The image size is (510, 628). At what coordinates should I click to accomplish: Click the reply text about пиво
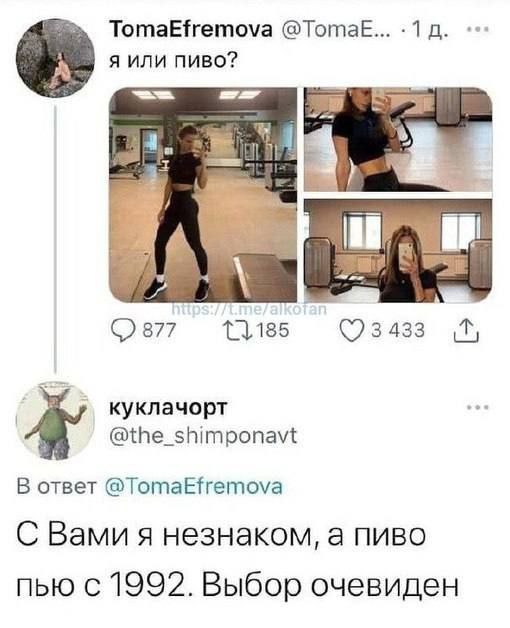point(237,561)
